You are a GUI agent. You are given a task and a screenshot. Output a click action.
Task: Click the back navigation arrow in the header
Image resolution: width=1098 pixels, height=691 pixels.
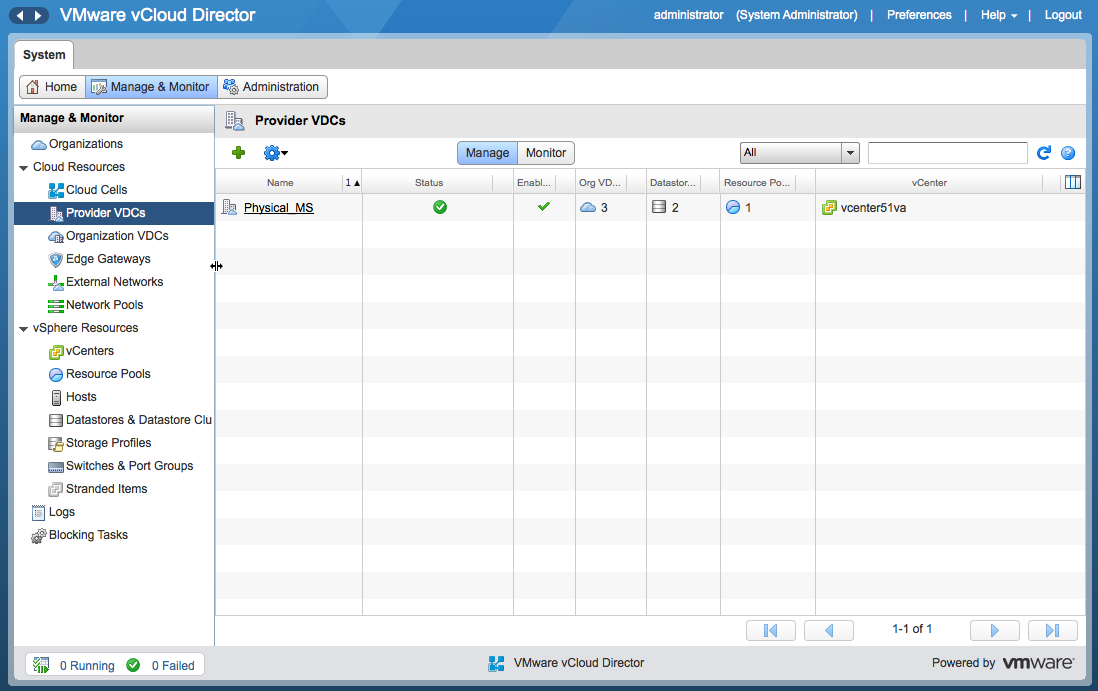pos(20,15)
